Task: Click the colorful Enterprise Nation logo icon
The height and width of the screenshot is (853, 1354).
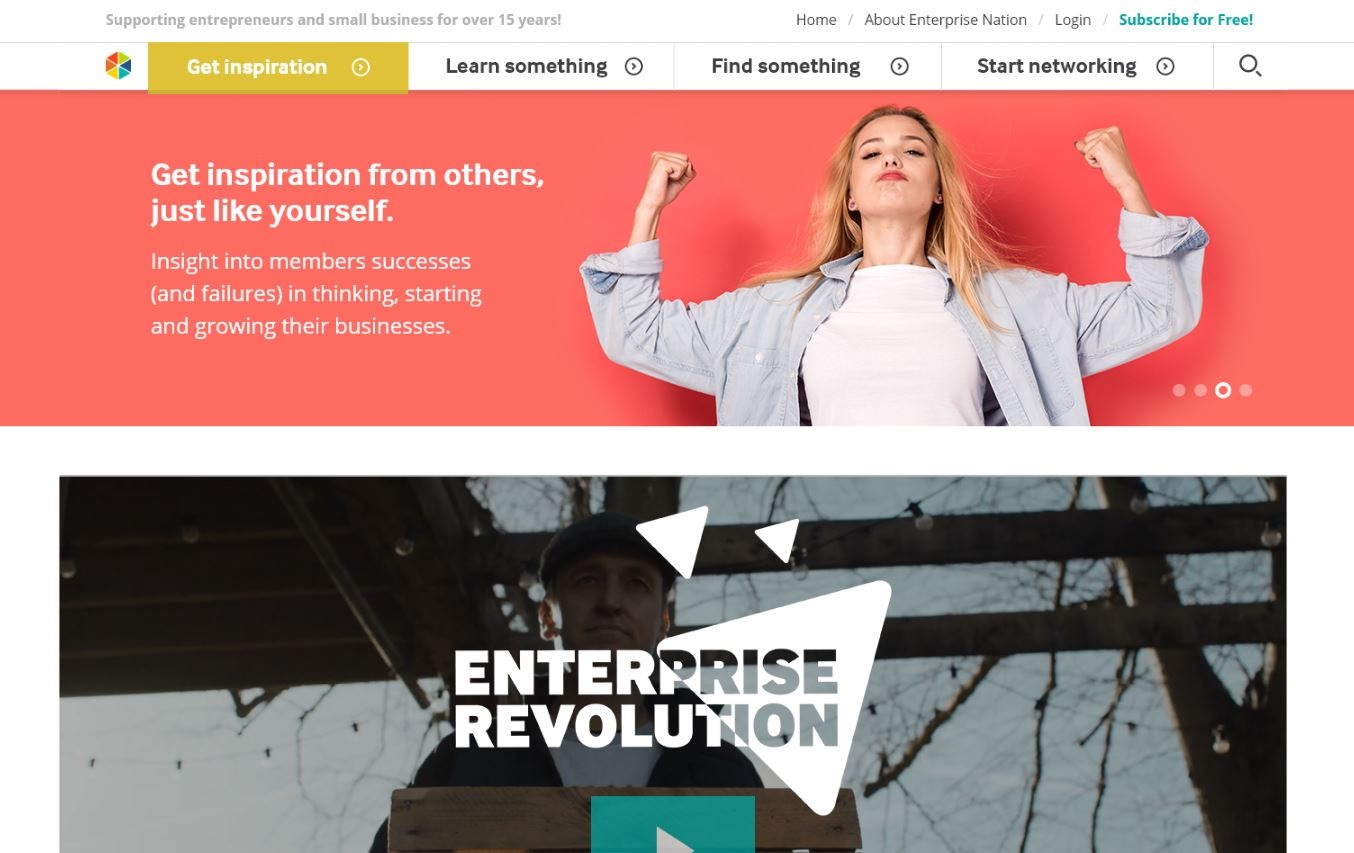Action: click(x=118, y=67)
